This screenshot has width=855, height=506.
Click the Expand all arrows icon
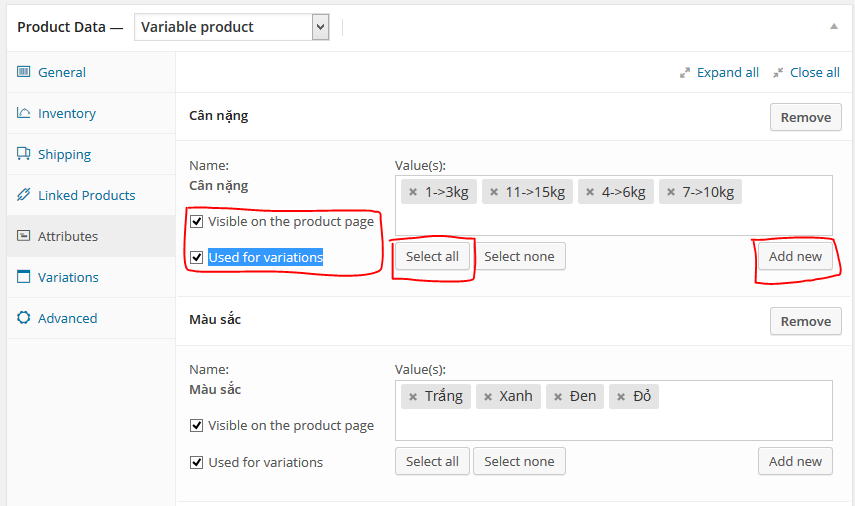pyautogui.click(x=685, y=73)
